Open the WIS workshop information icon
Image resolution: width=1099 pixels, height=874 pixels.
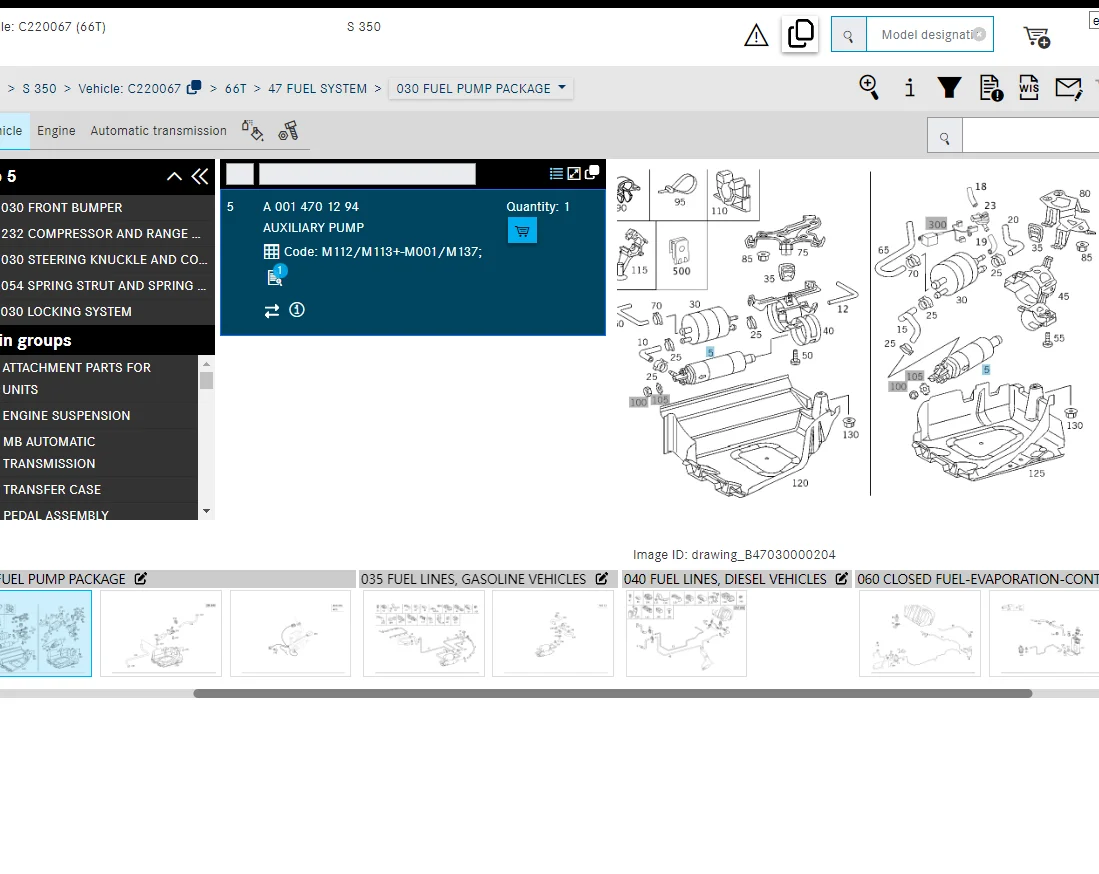pyautogui.click(x=1029, y=88)
